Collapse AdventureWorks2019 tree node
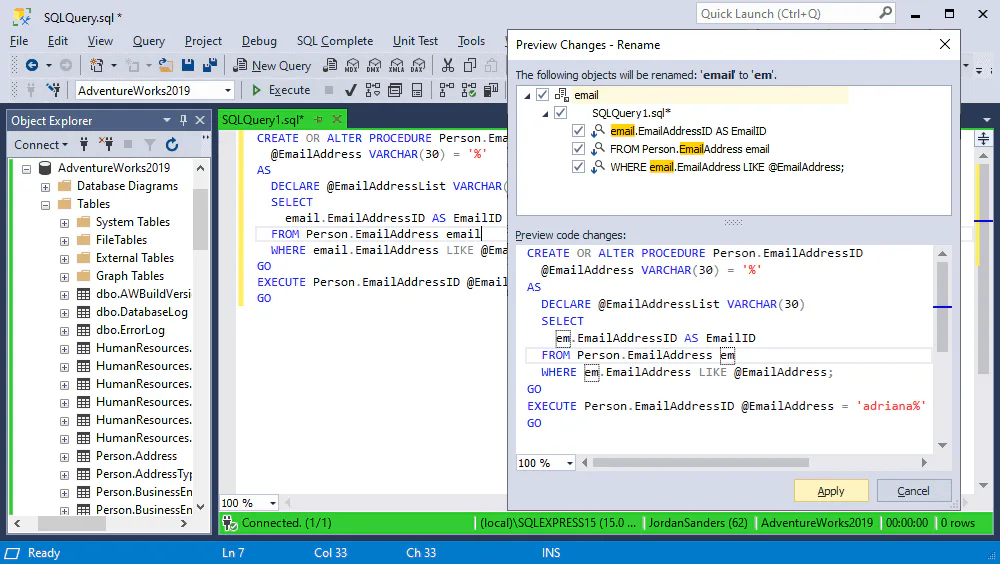 point(27,168)
